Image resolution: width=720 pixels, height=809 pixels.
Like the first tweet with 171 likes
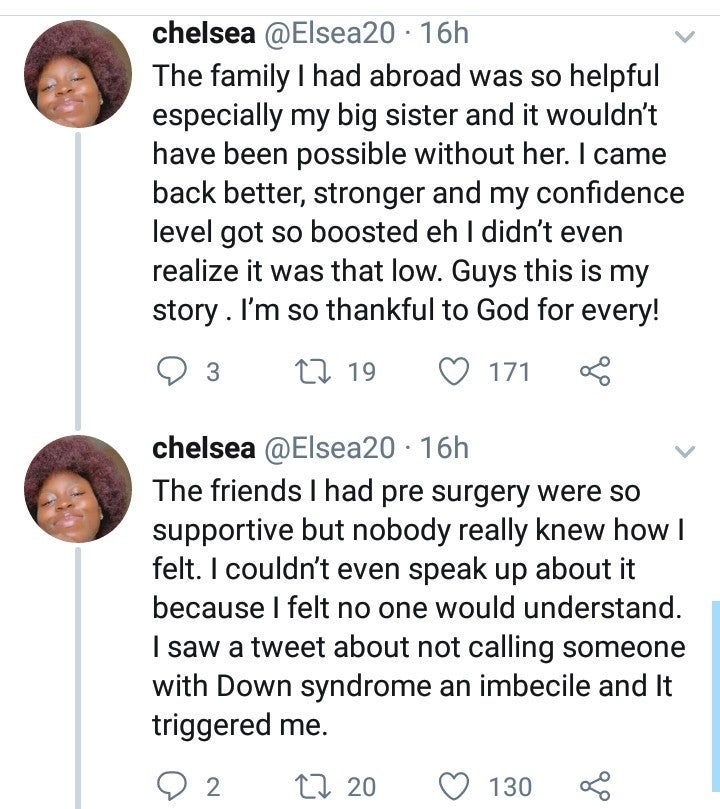(x=456, y=373)
